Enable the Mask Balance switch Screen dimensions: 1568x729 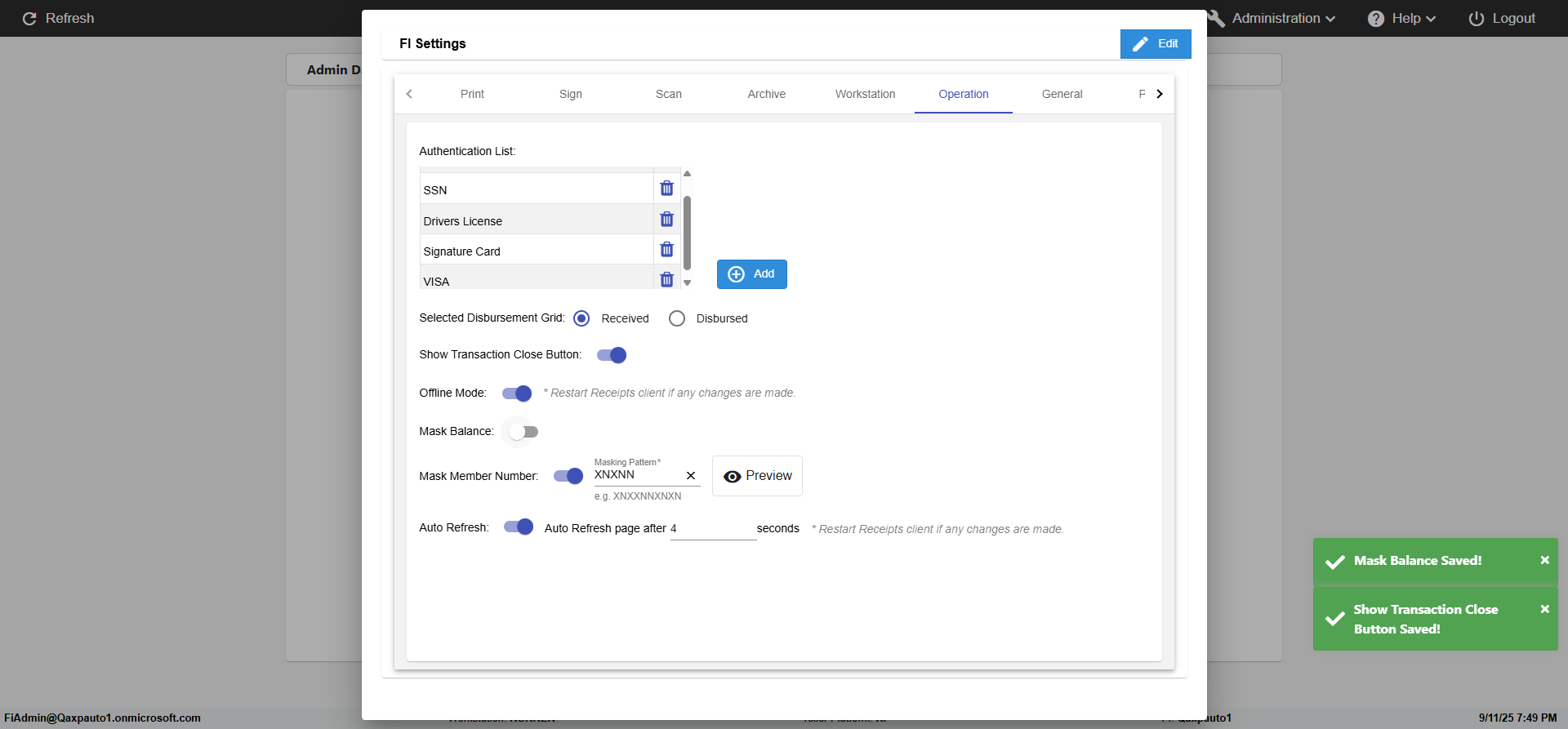coord(523,432)
